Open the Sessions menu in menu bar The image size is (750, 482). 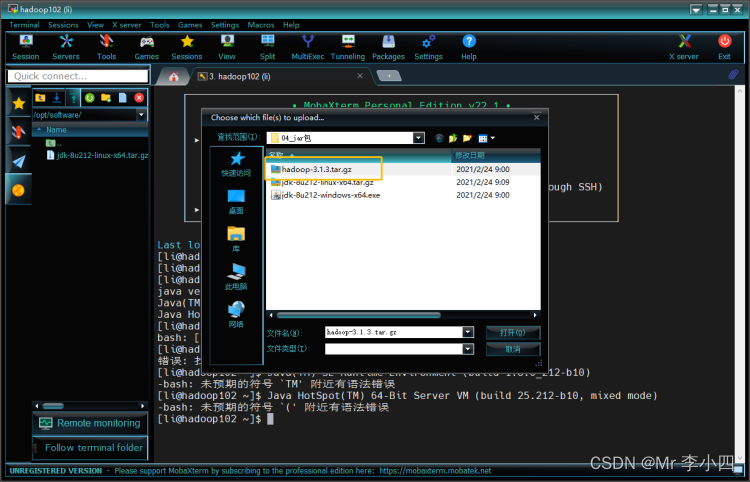[63, 25]
